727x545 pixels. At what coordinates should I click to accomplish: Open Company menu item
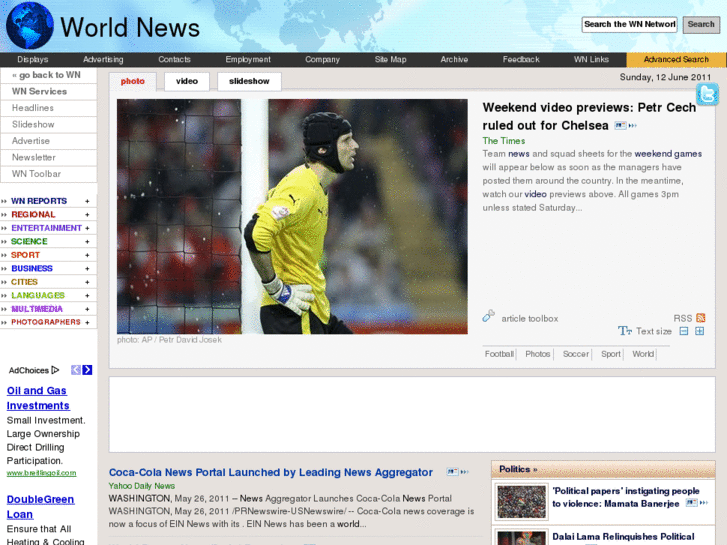322,59
